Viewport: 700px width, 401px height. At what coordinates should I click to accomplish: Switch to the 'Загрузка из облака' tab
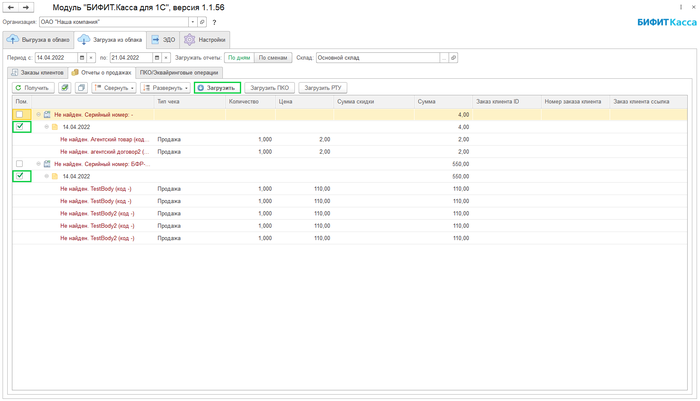click(x=110, y=40)
